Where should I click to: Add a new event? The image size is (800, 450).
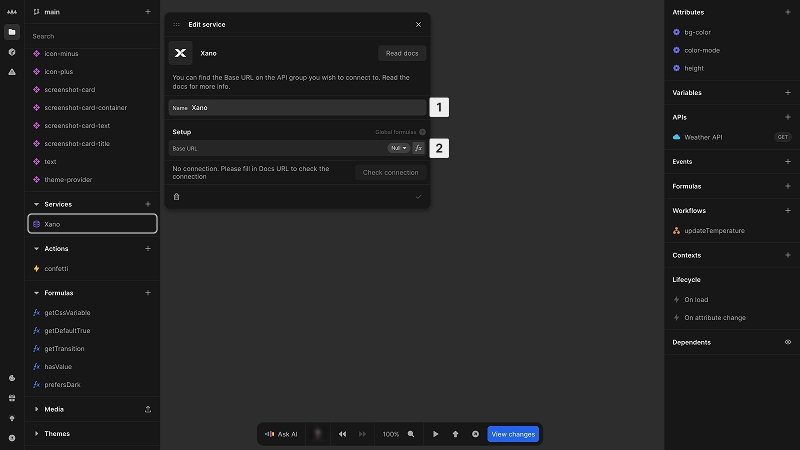[x=788, y=162]
